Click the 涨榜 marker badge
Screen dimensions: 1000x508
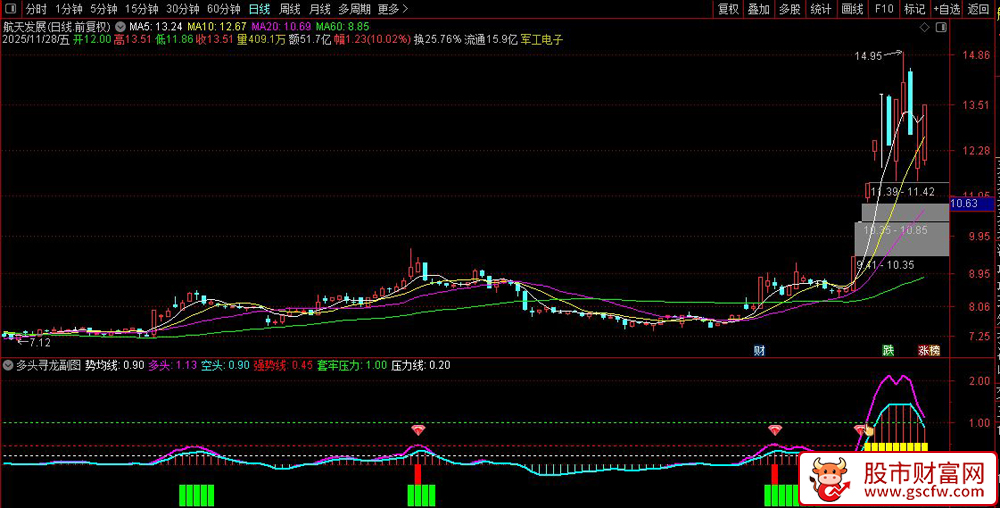[930, 351]
